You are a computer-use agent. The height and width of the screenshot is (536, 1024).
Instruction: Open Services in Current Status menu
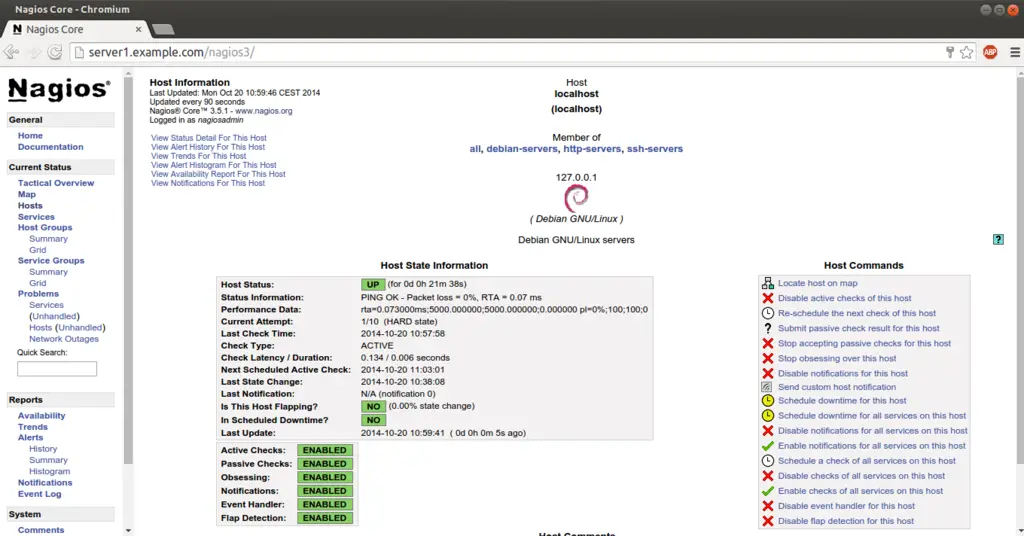pyautogui.click(x=36, y=217)
